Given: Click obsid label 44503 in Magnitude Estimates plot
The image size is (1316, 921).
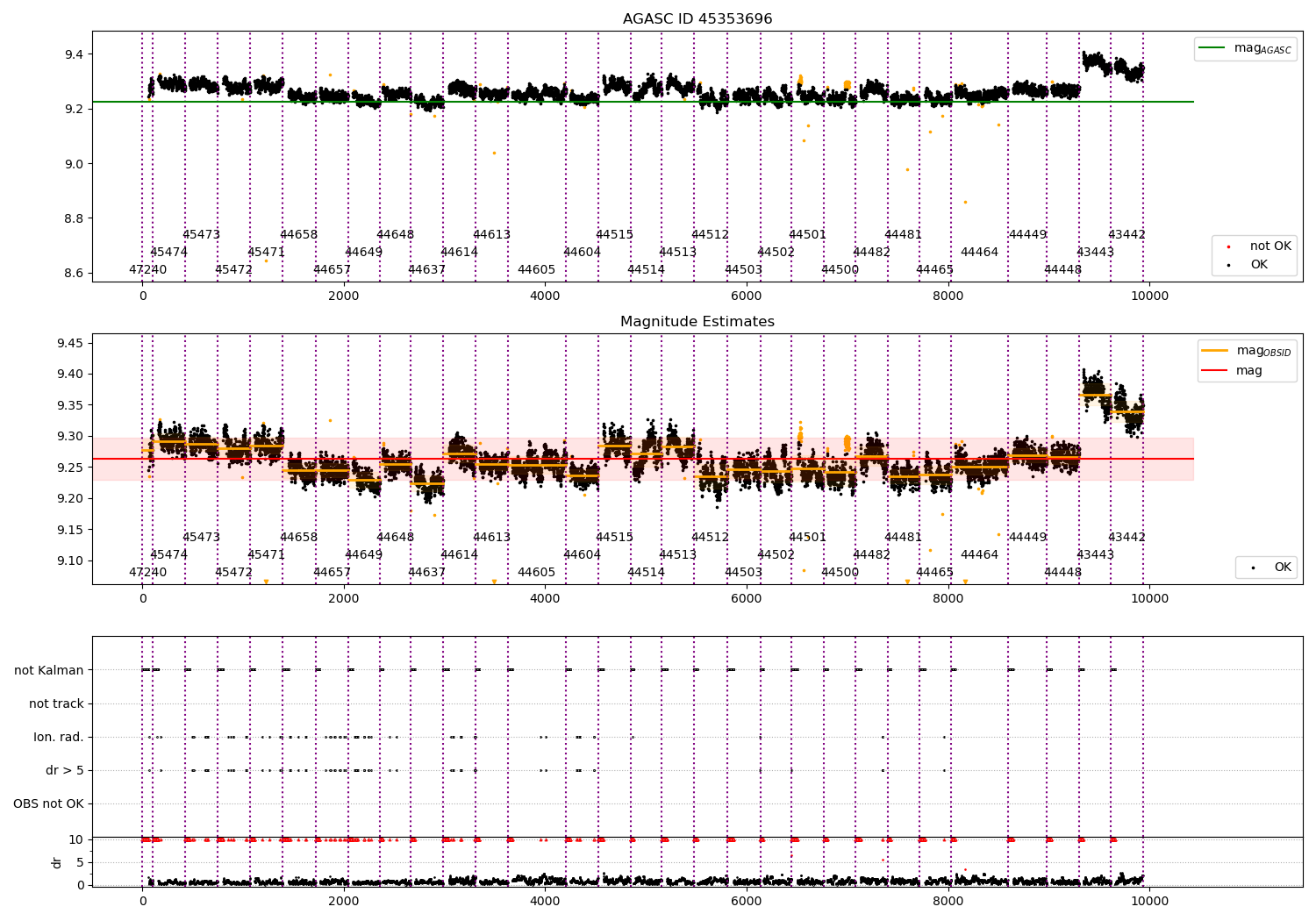Looking at the screenshot, I should point(743,572).
